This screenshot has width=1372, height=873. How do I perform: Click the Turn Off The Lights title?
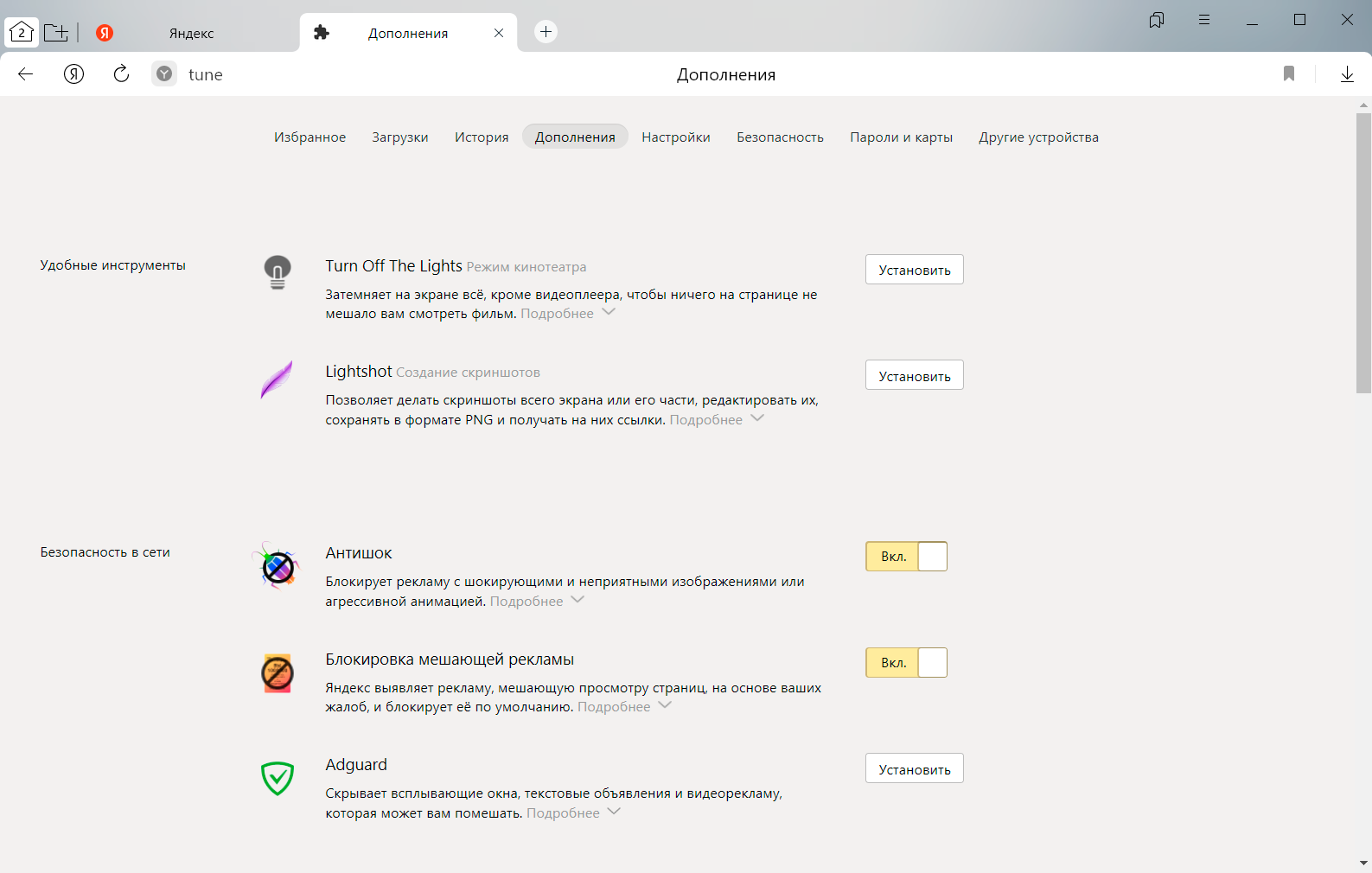(x=394, y=266)
